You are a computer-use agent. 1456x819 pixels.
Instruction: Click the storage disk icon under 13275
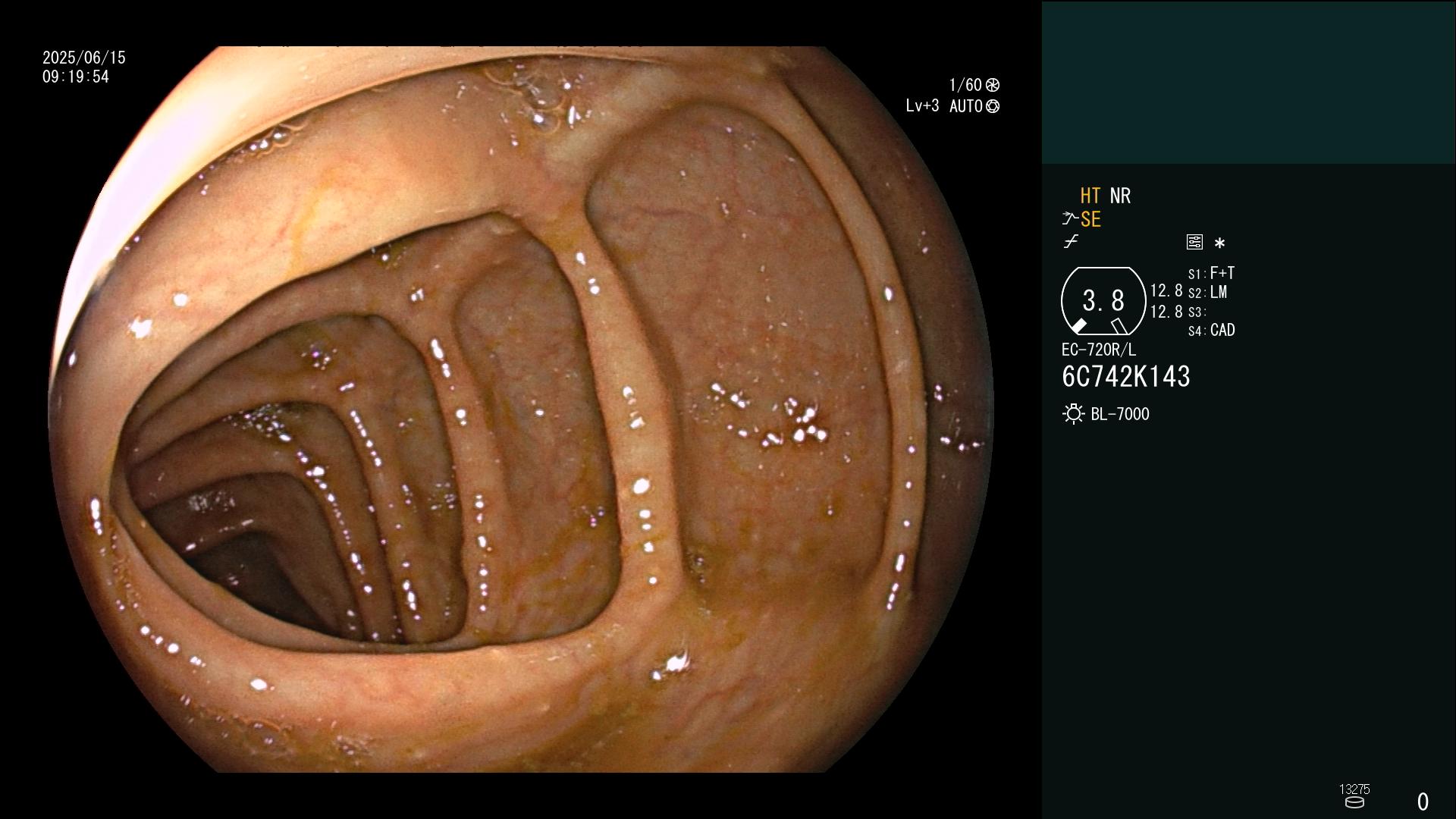coord(1354,802)
